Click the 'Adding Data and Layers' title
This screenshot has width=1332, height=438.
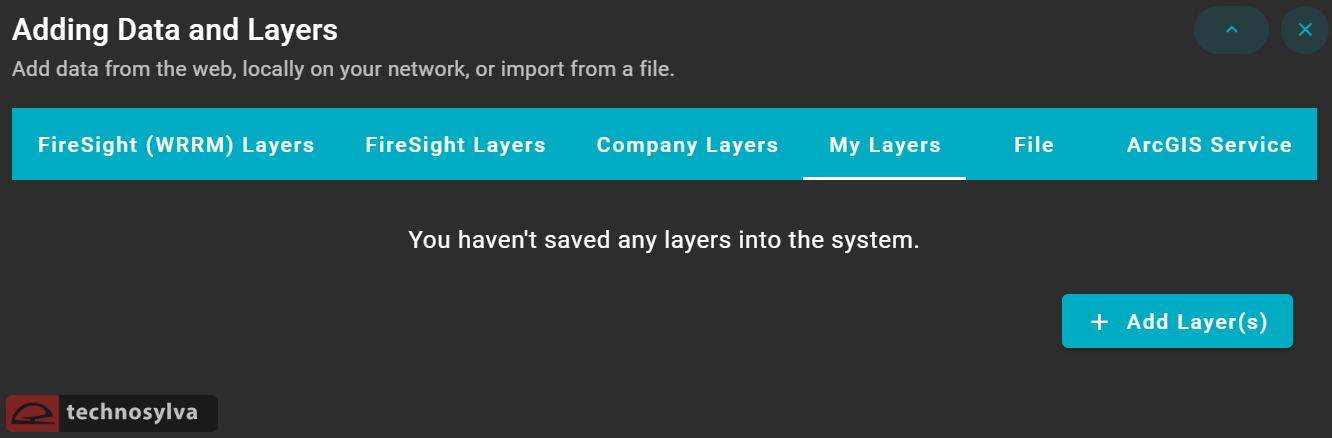coord(175,30)
